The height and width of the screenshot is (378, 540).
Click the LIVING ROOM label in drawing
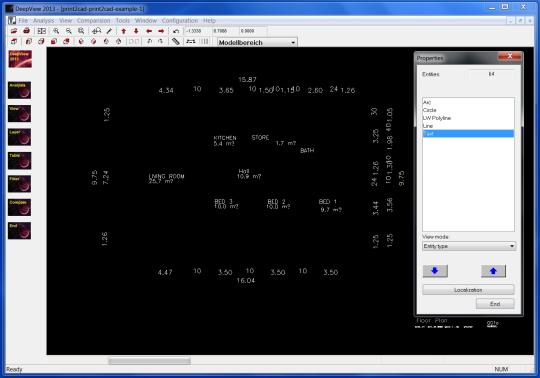166,176
